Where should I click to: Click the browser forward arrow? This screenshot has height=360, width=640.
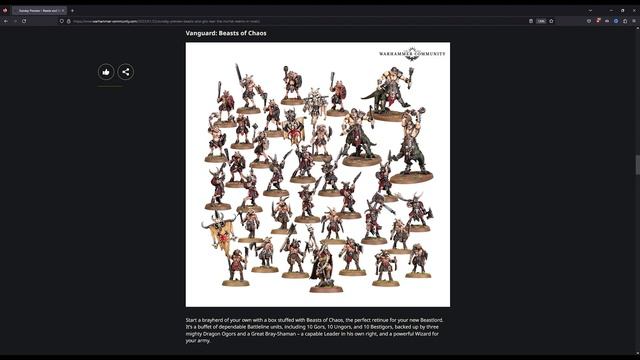15,21
